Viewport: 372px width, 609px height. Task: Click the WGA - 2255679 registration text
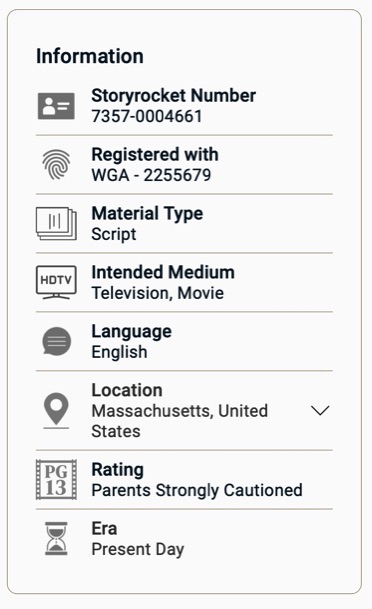pos(151,175)
